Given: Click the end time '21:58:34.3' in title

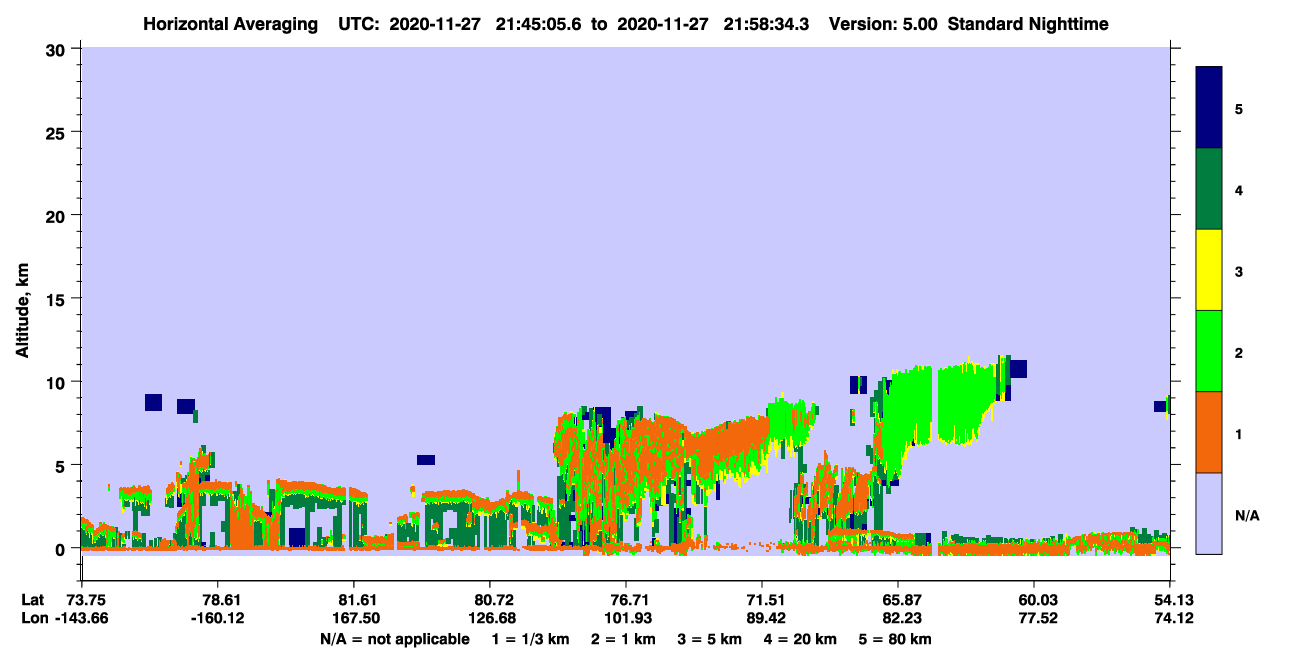Looking at the screenshot, I should point(766,24).
